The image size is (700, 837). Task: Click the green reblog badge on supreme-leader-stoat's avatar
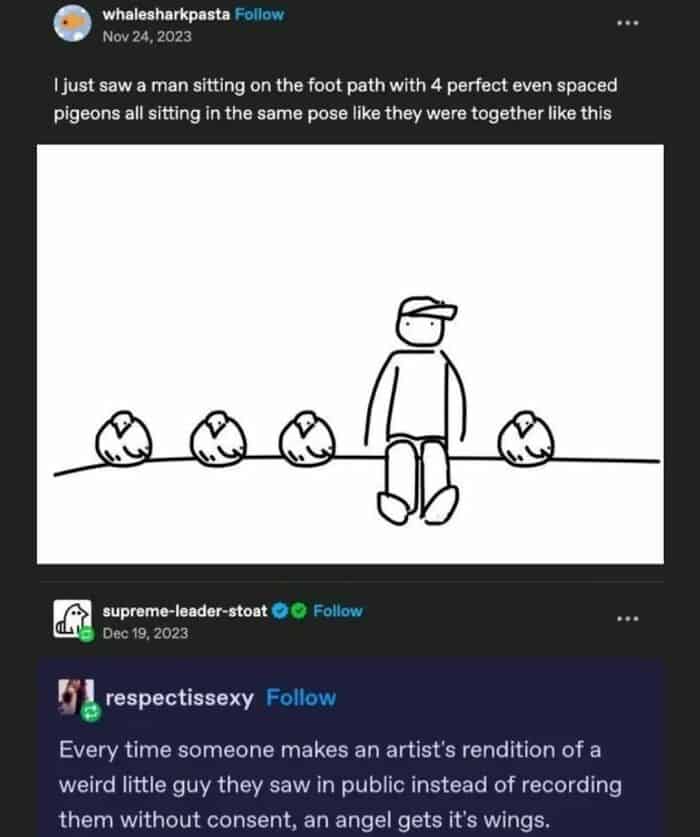pyautogui.click(x=87, y=633)
